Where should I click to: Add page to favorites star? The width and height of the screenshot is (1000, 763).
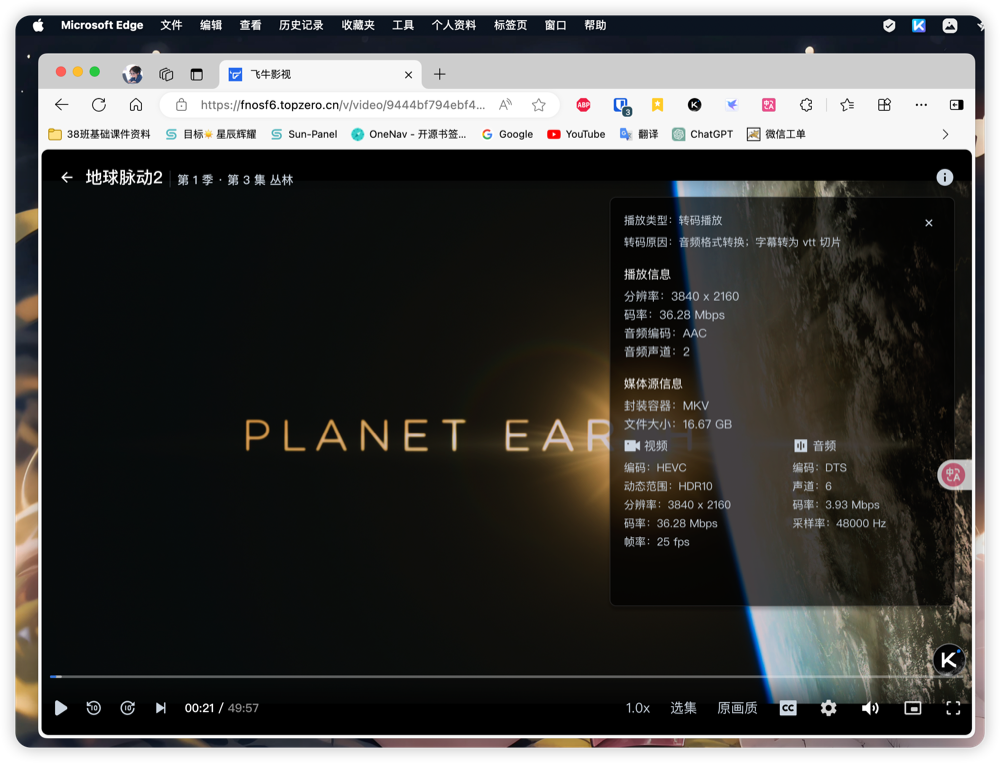tap(539, 105)
